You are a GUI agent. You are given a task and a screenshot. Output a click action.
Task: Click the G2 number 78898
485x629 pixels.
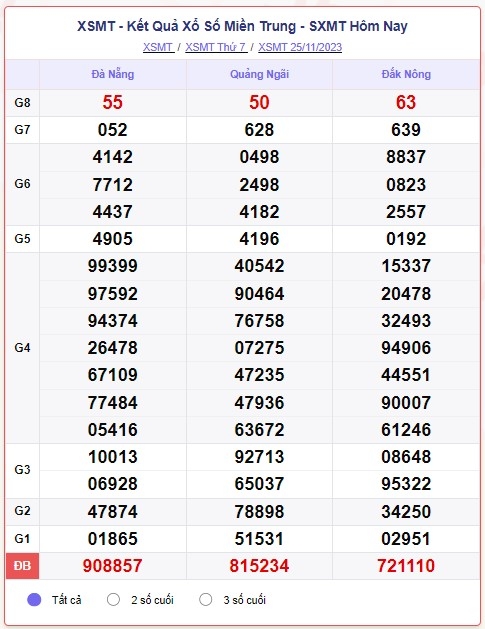tap(259, 512)
